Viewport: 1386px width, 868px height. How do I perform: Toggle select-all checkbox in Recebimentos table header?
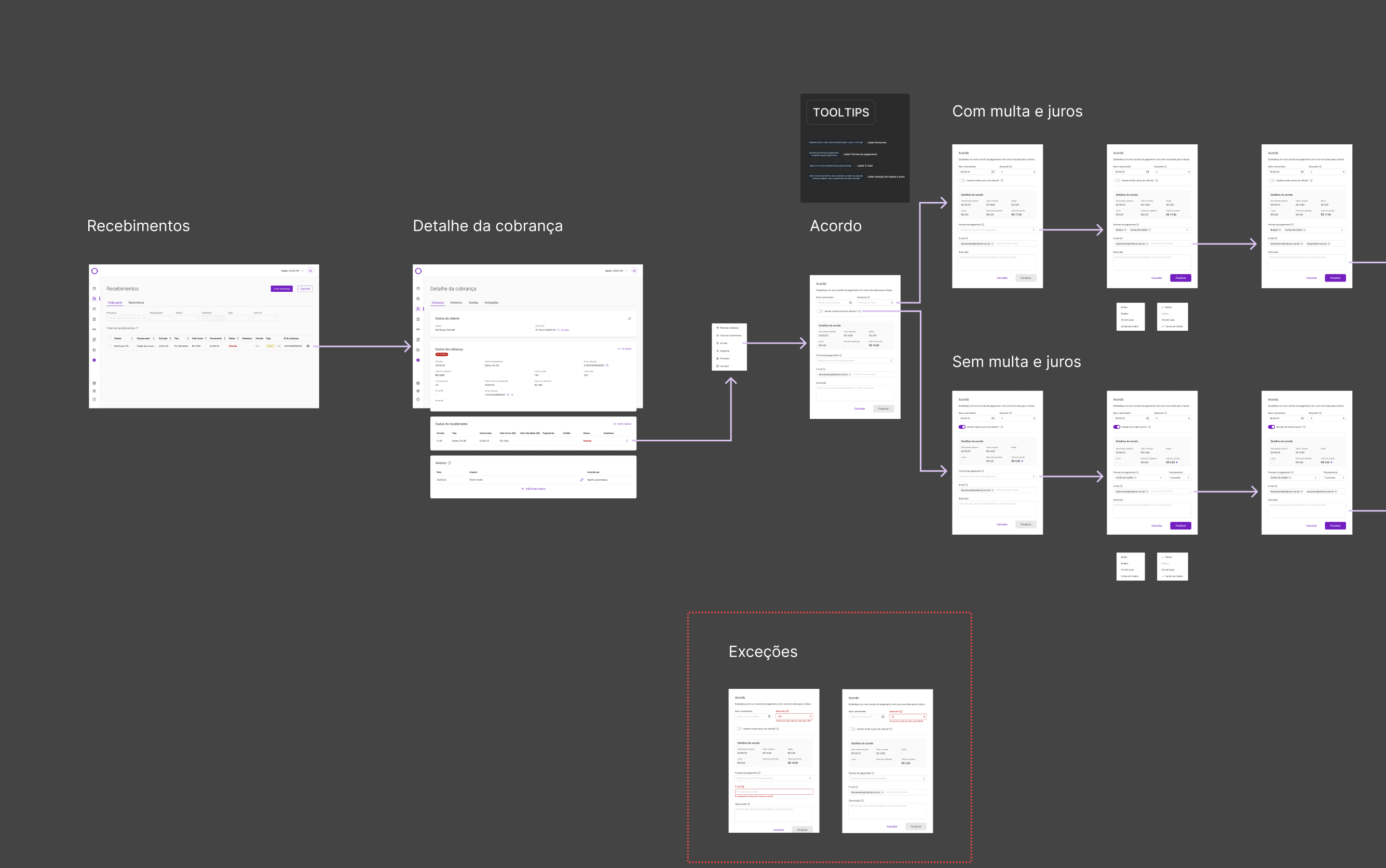click(110, 338)
